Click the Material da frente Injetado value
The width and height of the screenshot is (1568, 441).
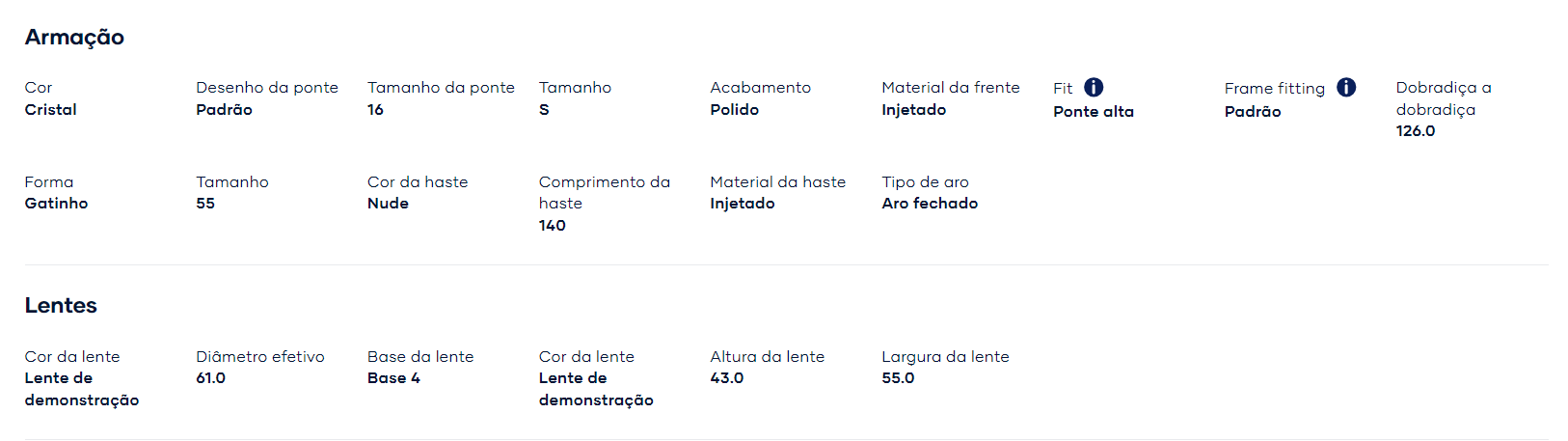[x=914, y=110]
